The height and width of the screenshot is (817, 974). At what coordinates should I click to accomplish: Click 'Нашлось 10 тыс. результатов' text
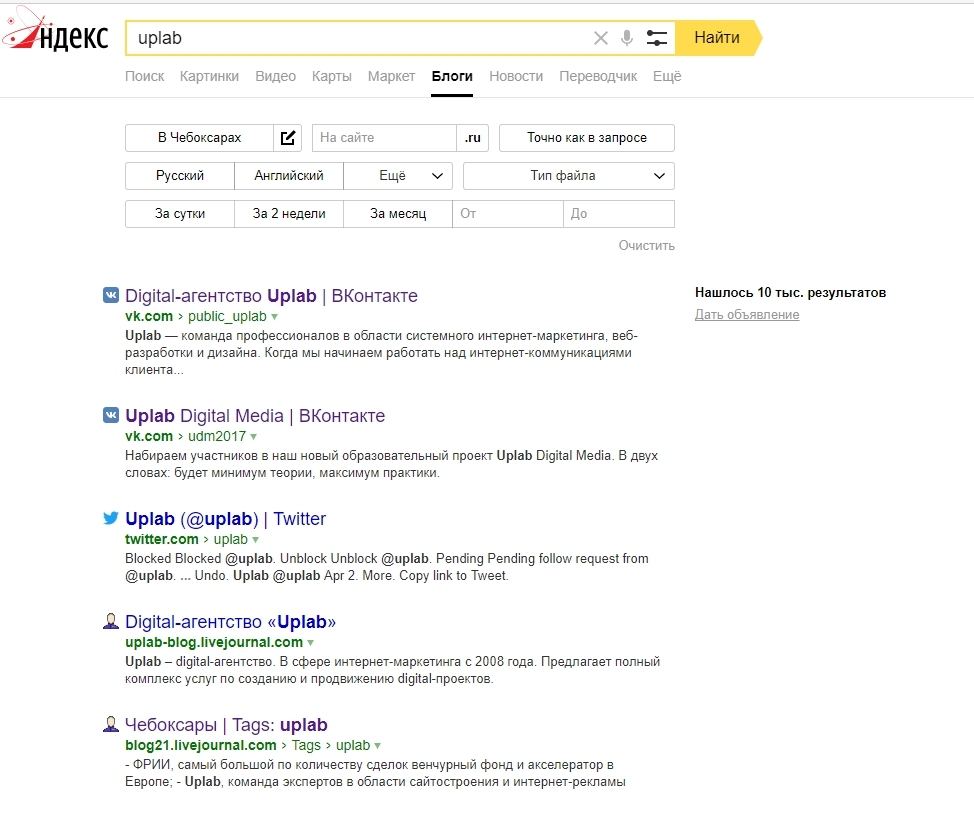790,293
